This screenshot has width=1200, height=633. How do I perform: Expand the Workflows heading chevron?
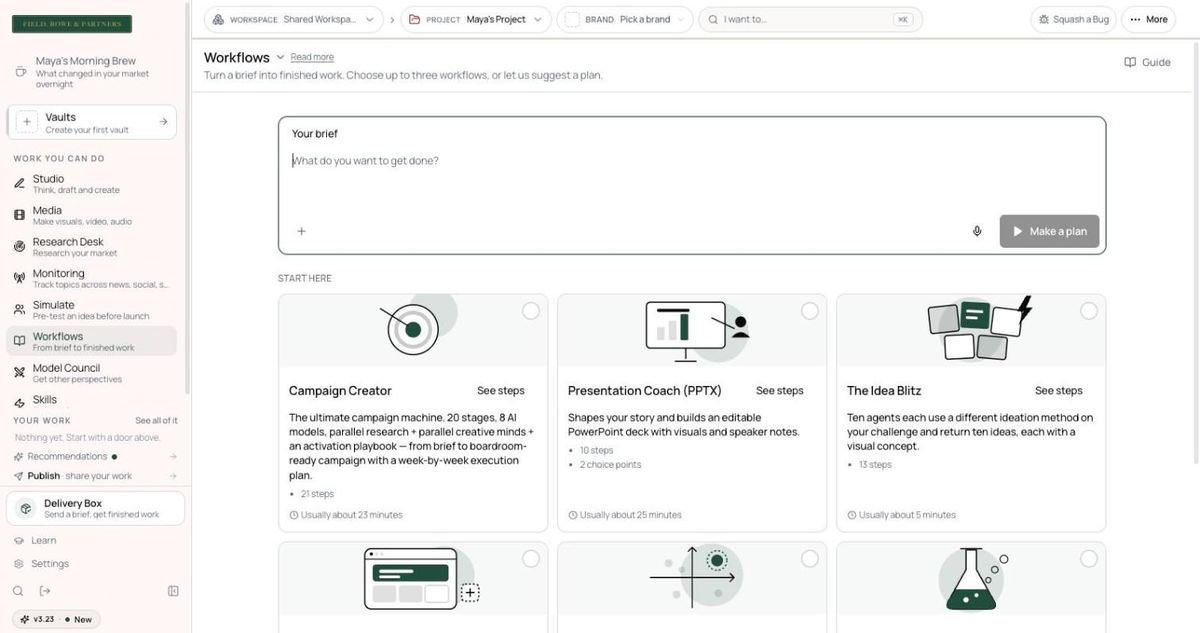tap(280, 57)
